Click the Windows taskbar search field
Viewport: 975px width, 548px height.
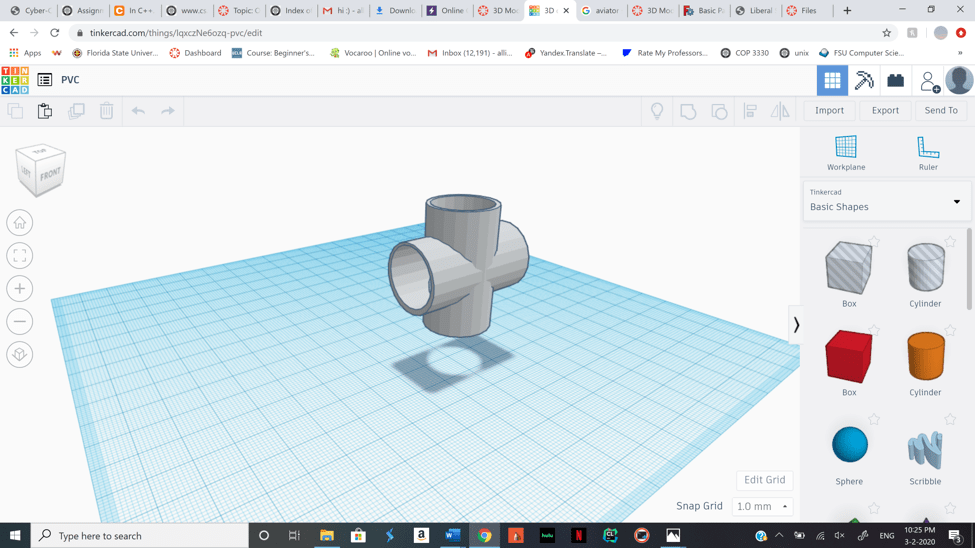[140, 536]
